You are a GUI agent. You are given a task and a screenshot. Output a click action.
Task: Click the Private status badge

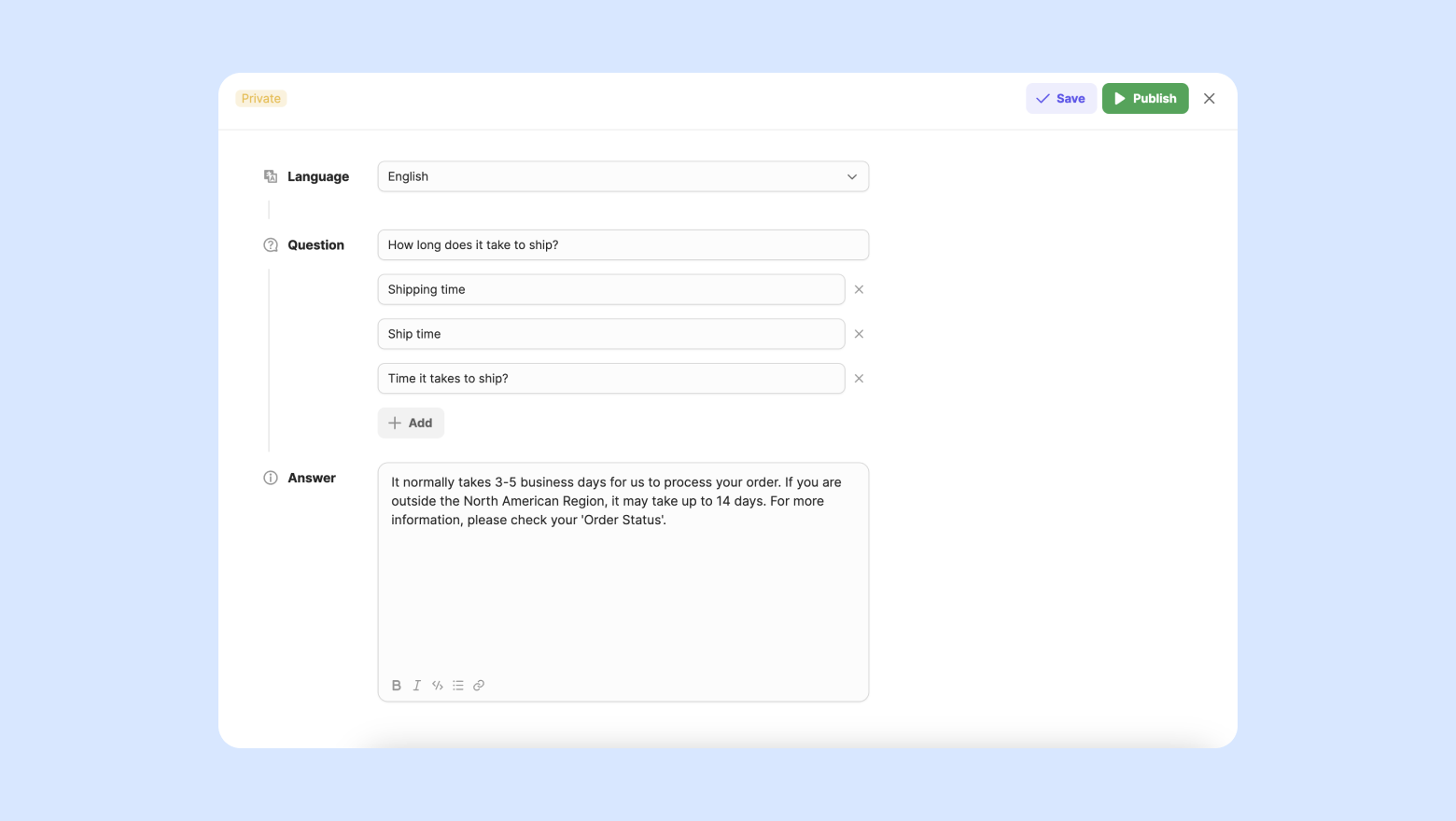point(260,99)
